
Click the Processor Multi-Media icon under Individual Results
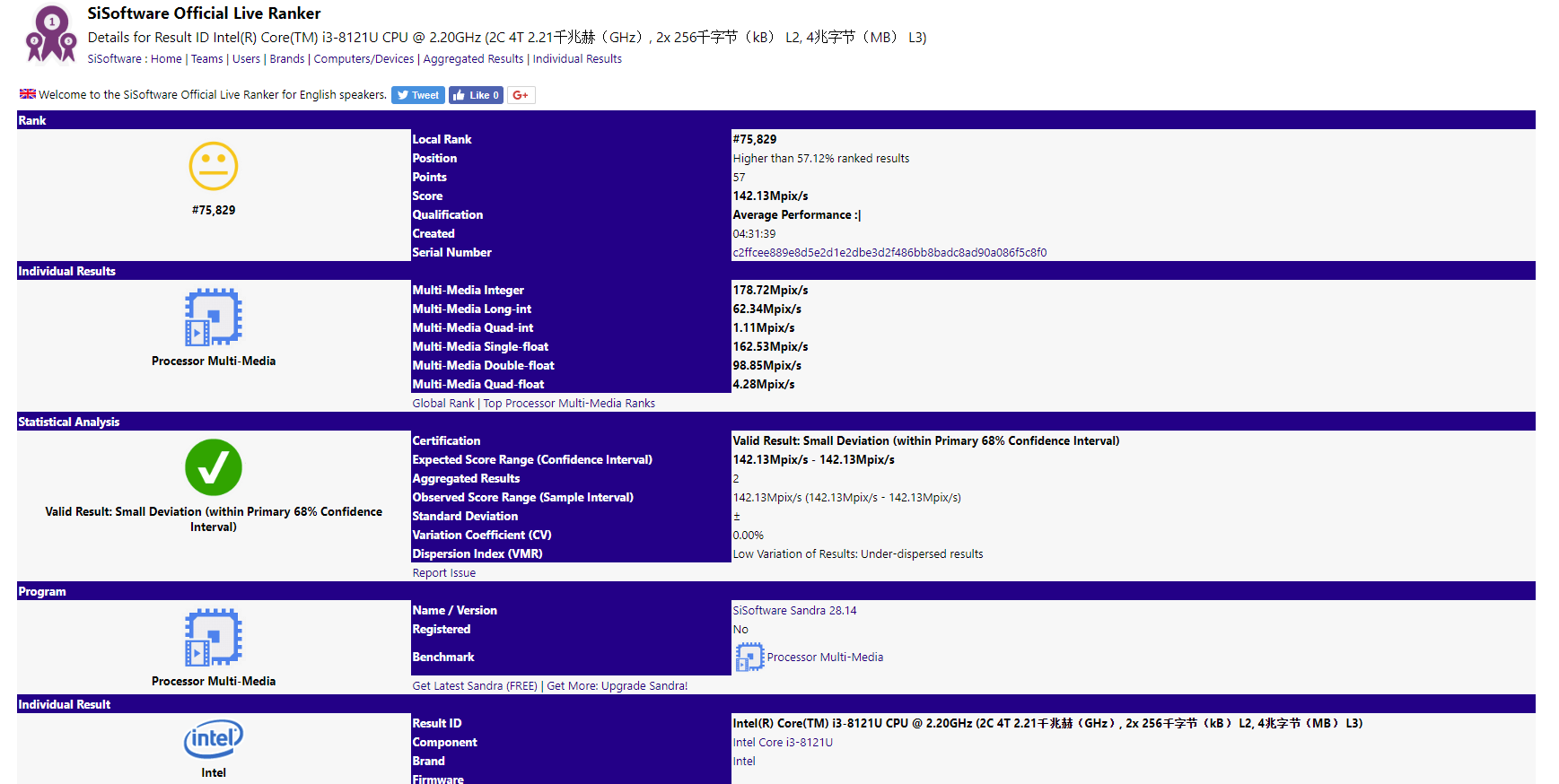[214, 317]
